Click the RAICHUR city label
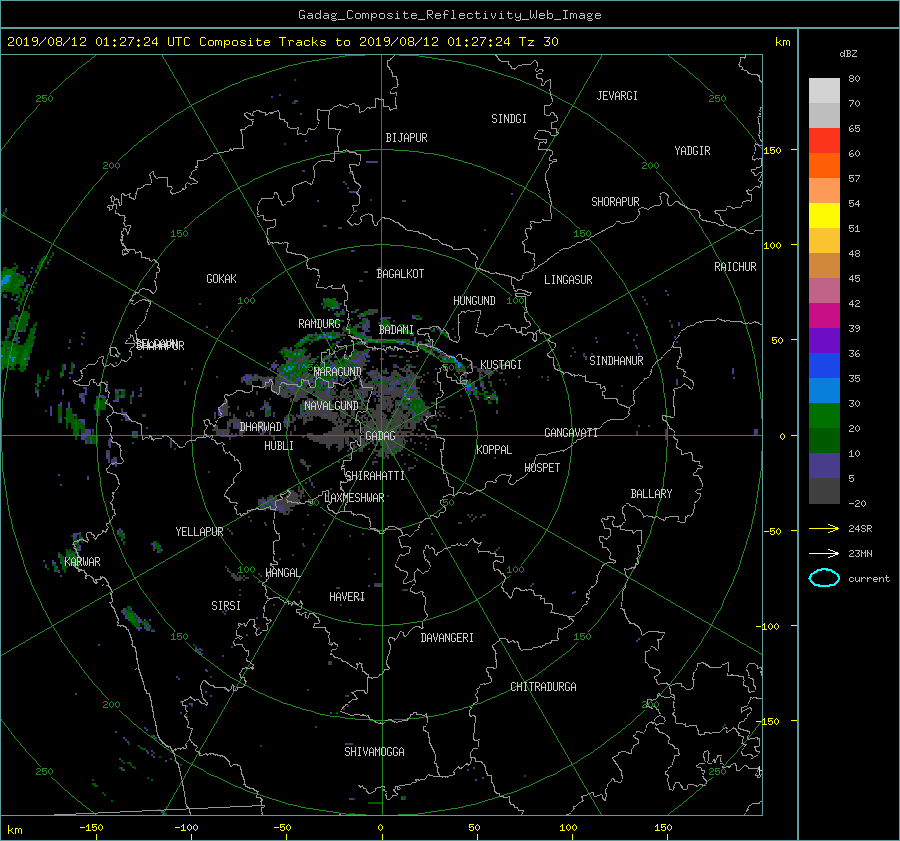 point(735,267)
